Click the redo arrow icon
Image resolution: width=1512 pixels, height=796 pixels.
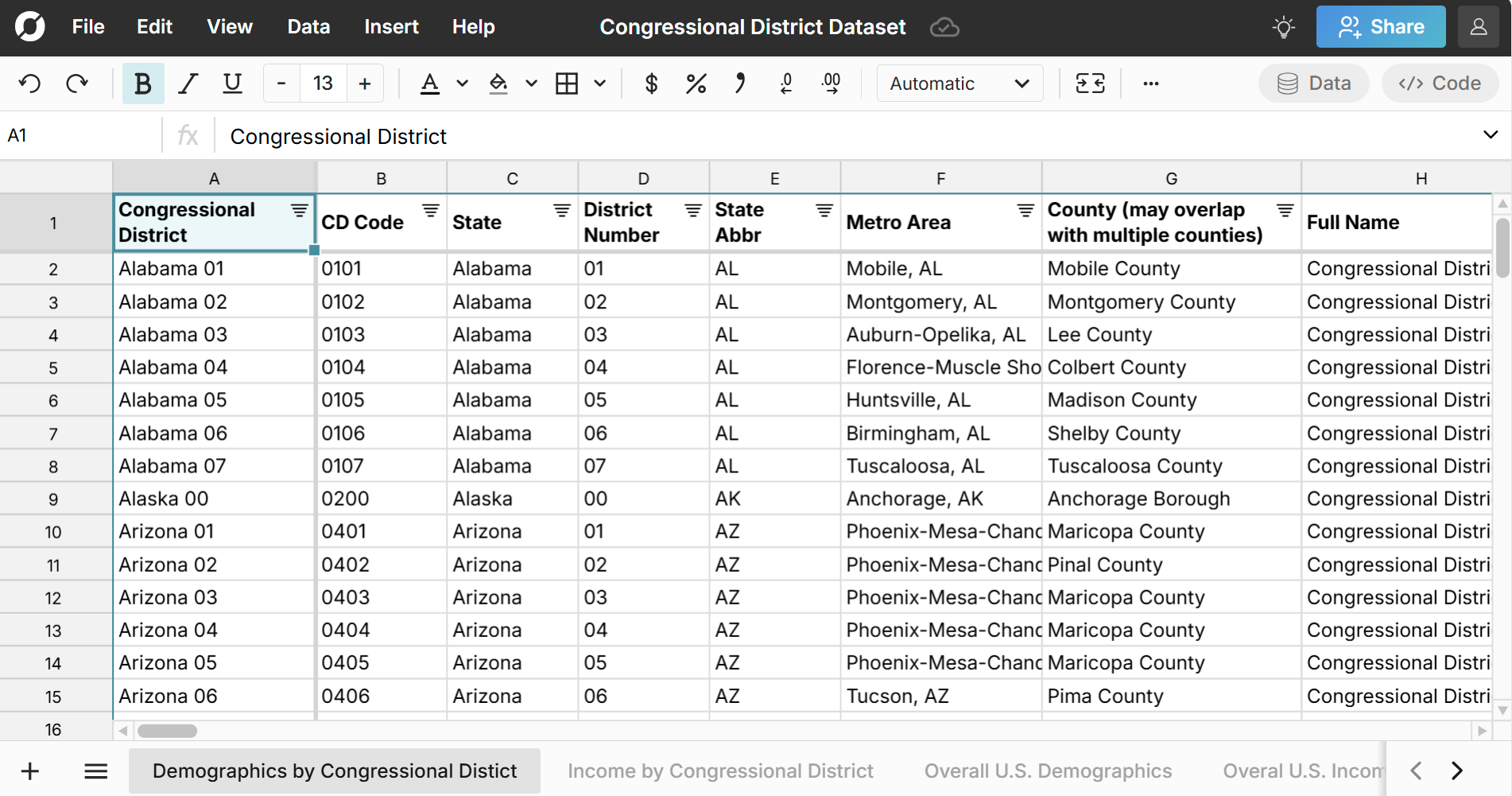click(x=77, y=83)
